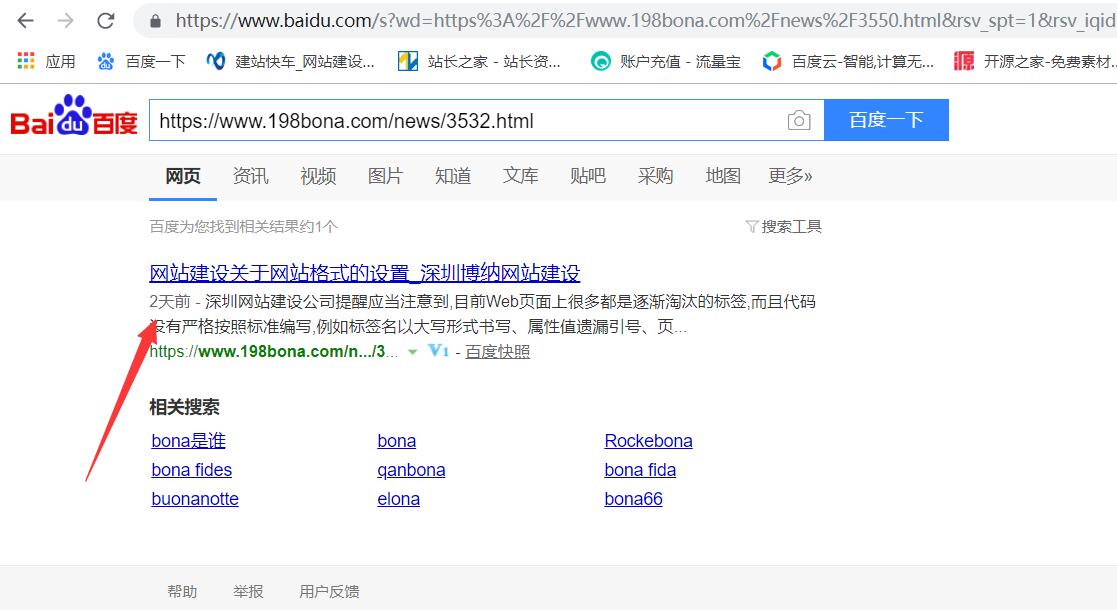Open the Apps grid bookmark icon

26,61
